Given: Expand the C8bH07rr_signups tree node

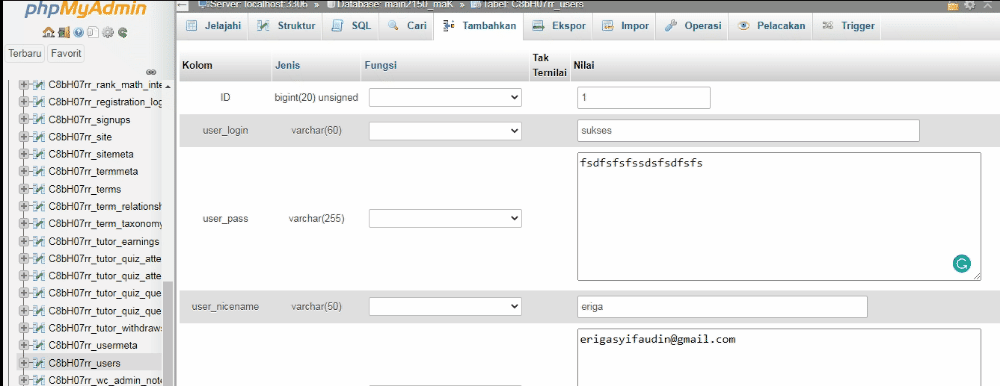Looking at the screenshot, I should 24,119.
